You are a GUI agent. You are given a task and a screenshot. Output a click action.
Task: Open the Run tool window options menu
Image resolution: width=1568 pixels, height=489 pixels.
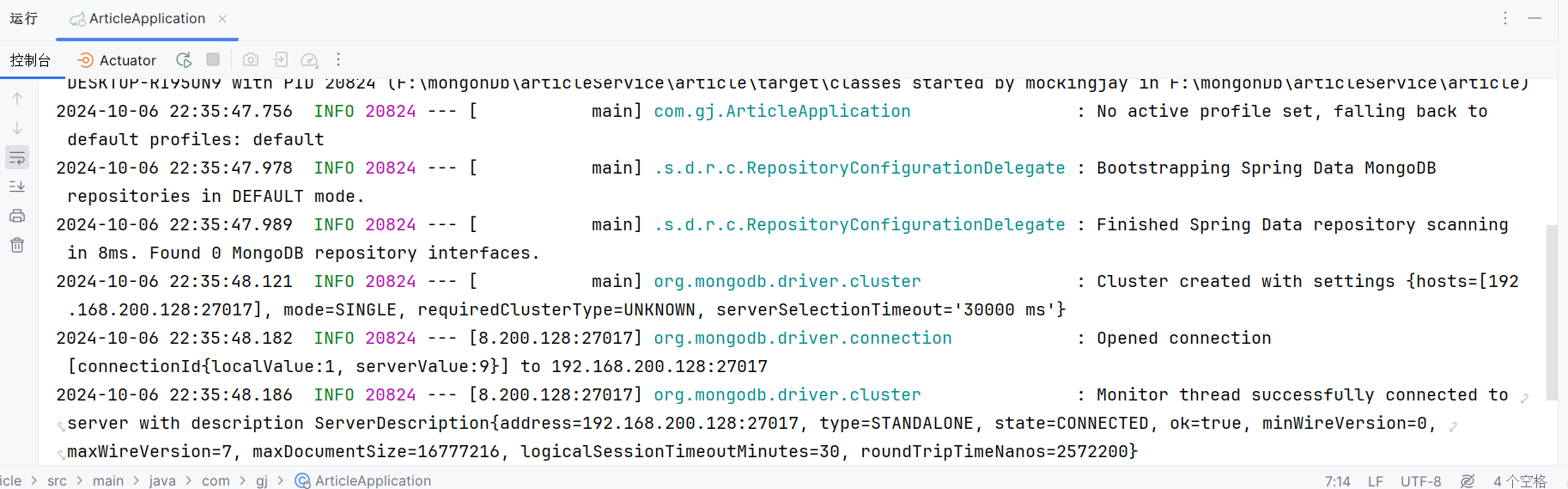(1505, 18)
